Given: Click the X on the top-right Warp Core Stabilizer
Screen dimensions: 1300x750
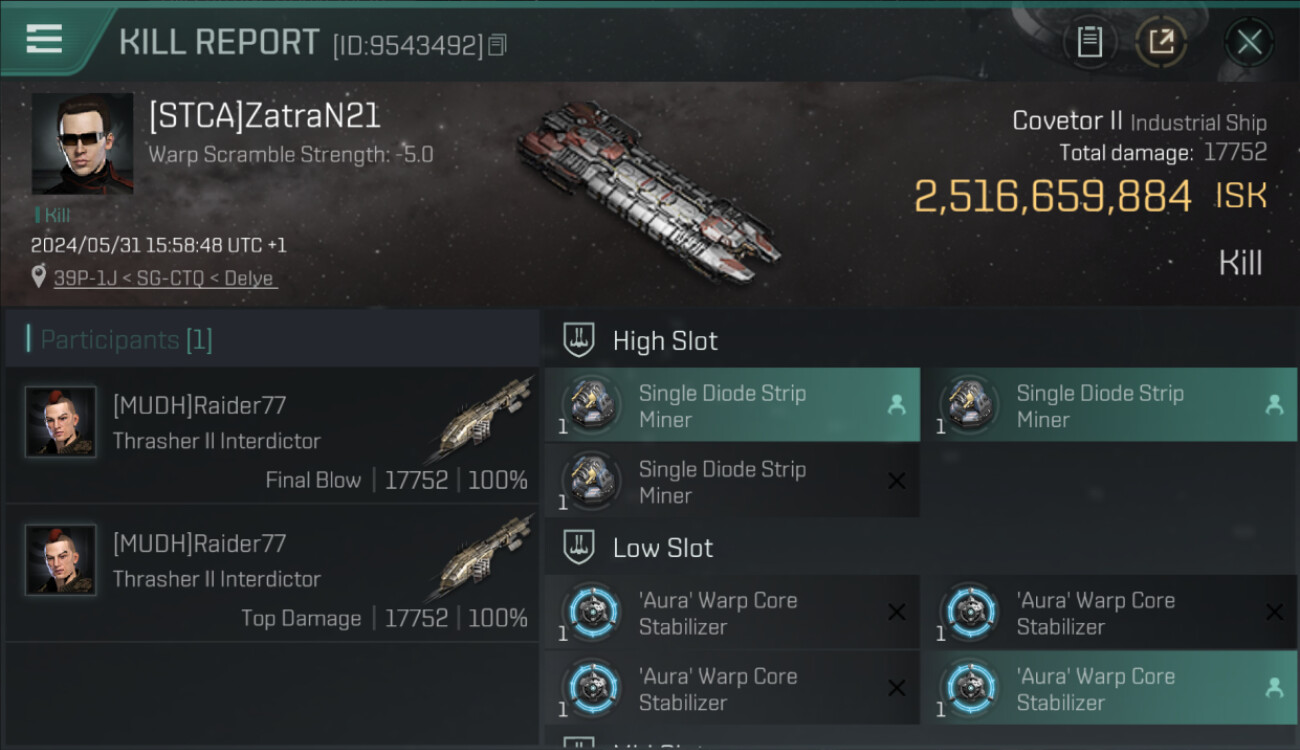Looking at the screenshot, I should pos(1274,612).
